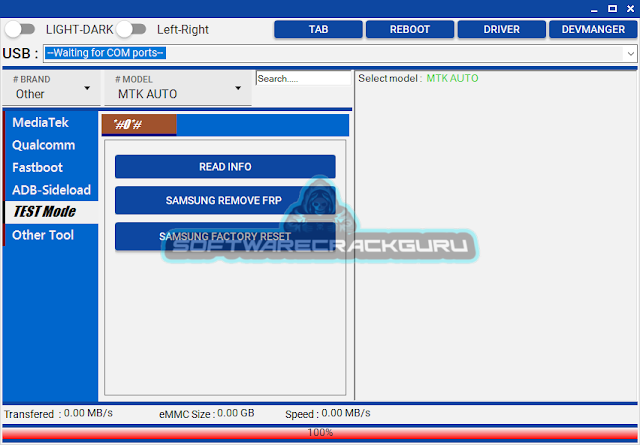The width and height of the screenshot is (640, 445).
Task: Click the REBOOT button
Action: pyautogui.click(x=410, y=29)
